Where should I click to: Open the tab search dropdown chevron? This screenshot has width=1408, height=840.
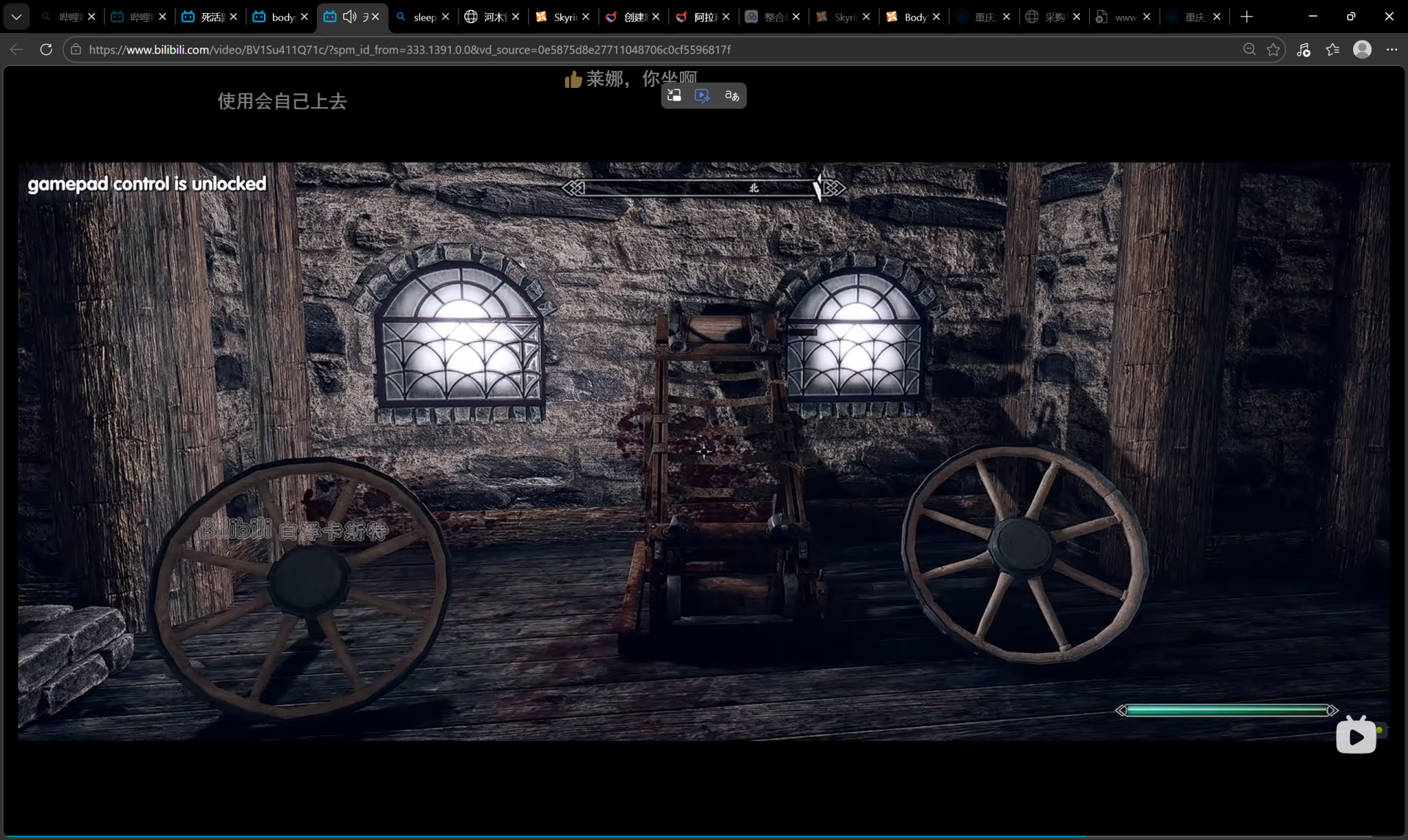tap(16, 16)
